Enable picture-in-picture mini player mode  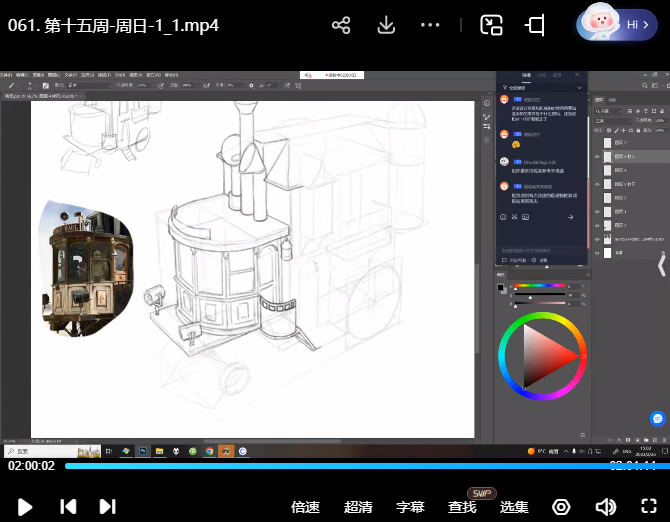491,25
